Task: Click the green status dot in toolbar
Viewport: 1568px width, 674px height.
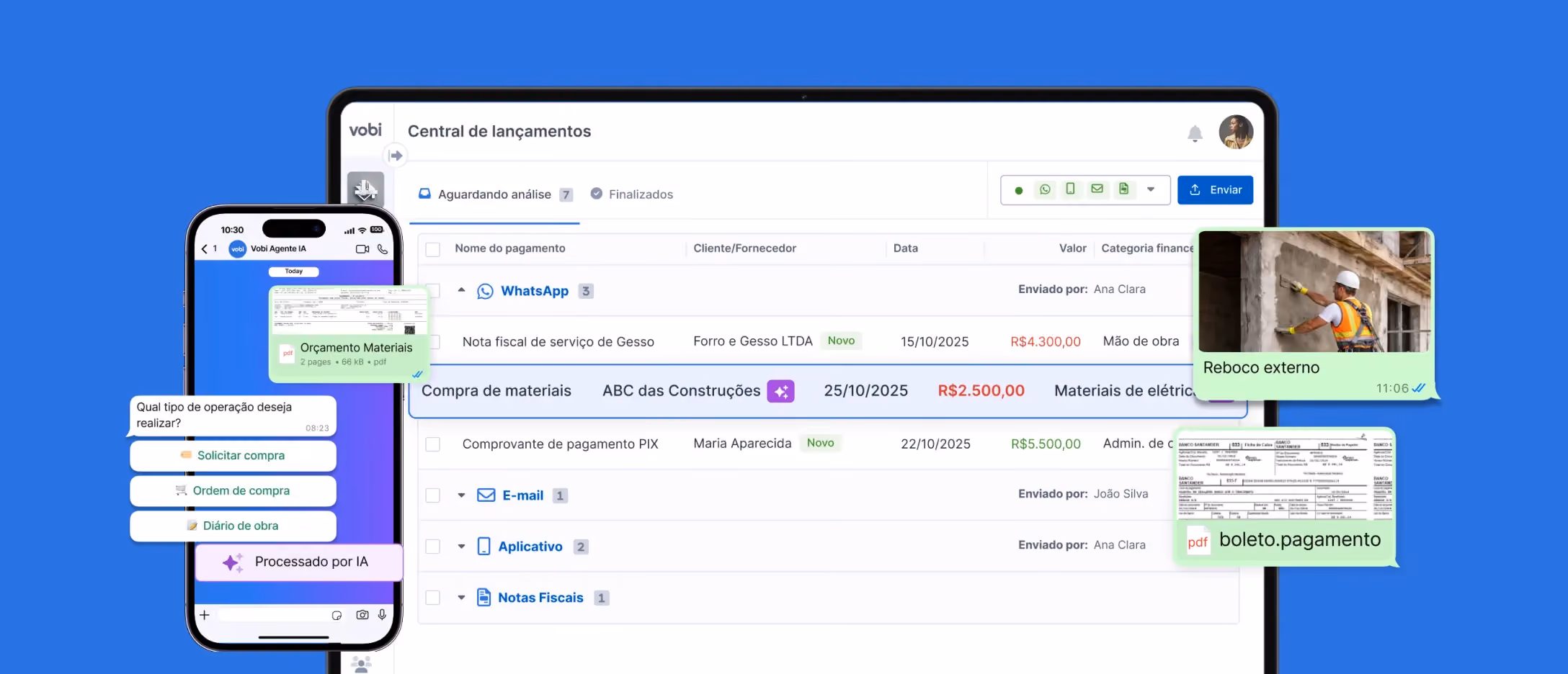Action: [1019, 191]
